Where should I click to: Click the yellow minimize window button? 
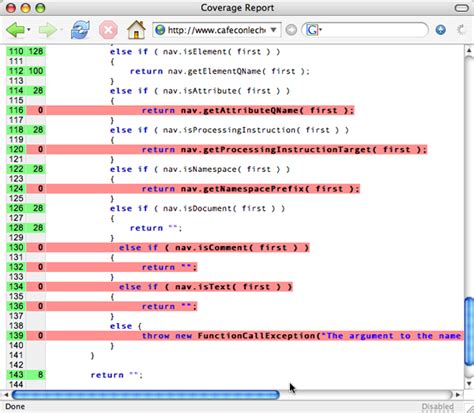pyautogui.click(x=26, y=8)
